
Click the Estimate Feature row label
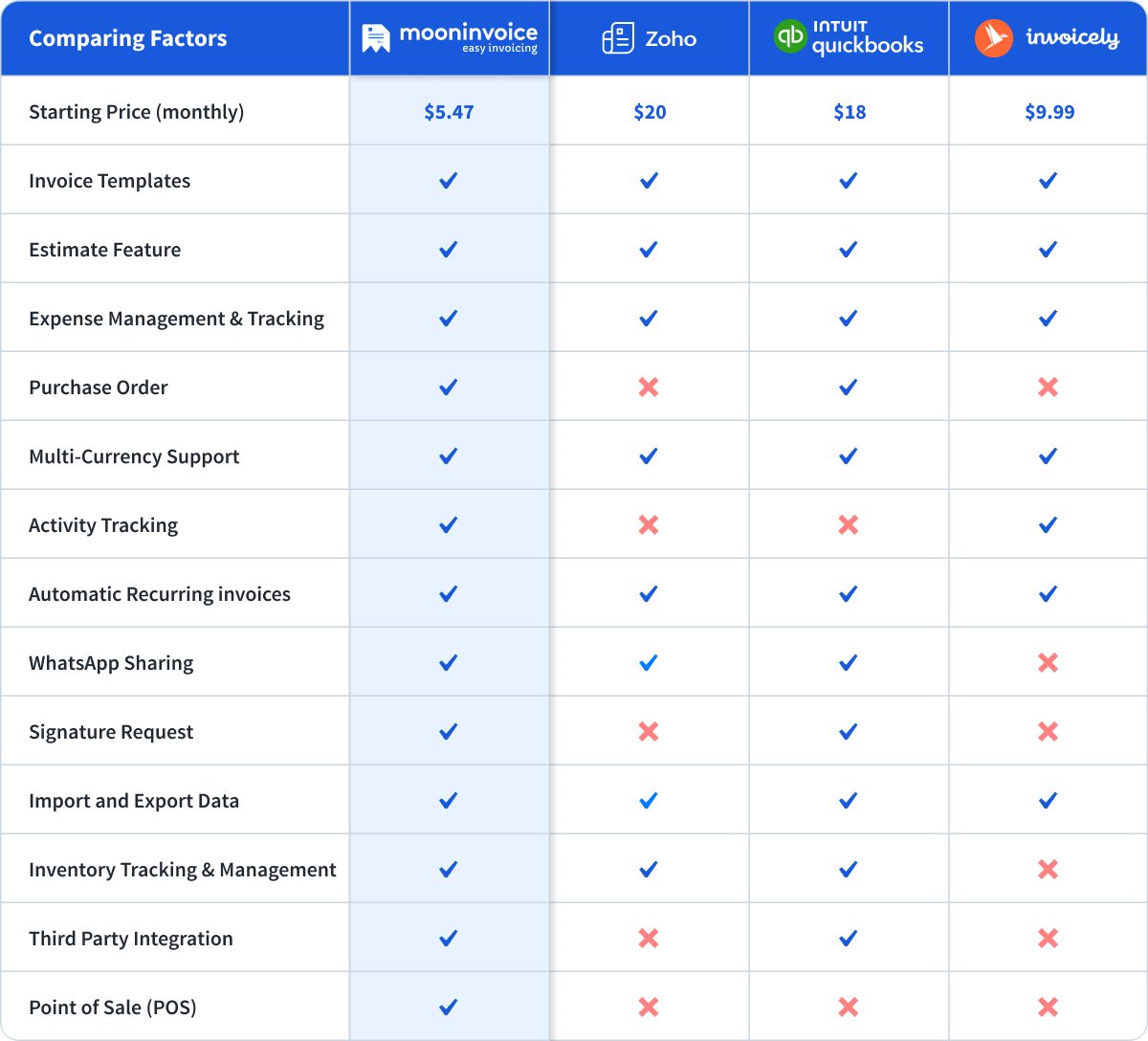pyautogui.click(x=104, y=250)
